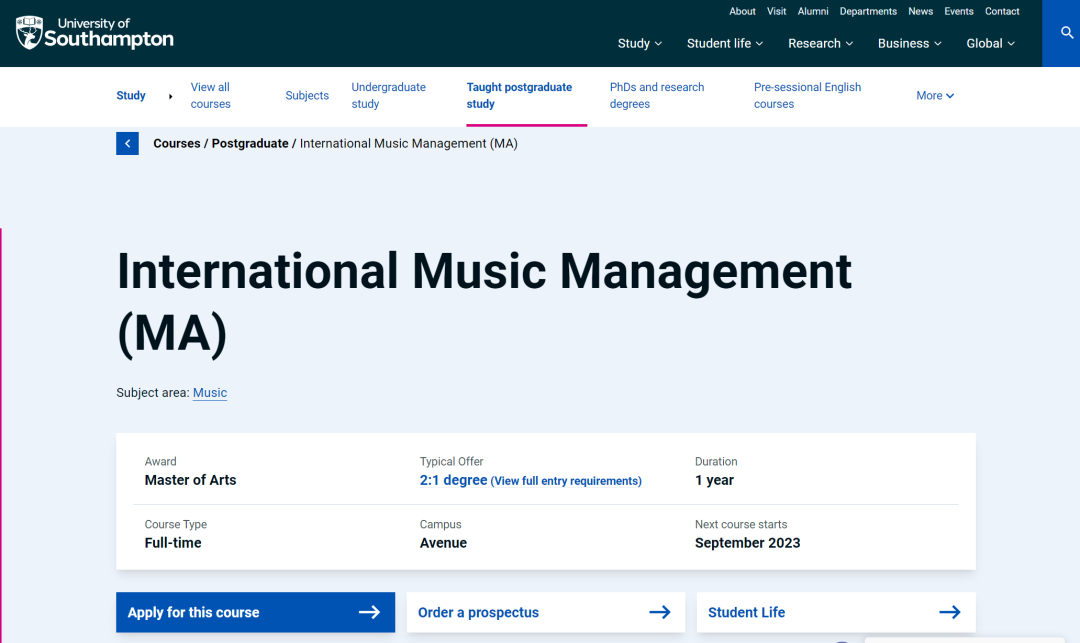
Task: Open the About link in top bar
Action: 742,12
